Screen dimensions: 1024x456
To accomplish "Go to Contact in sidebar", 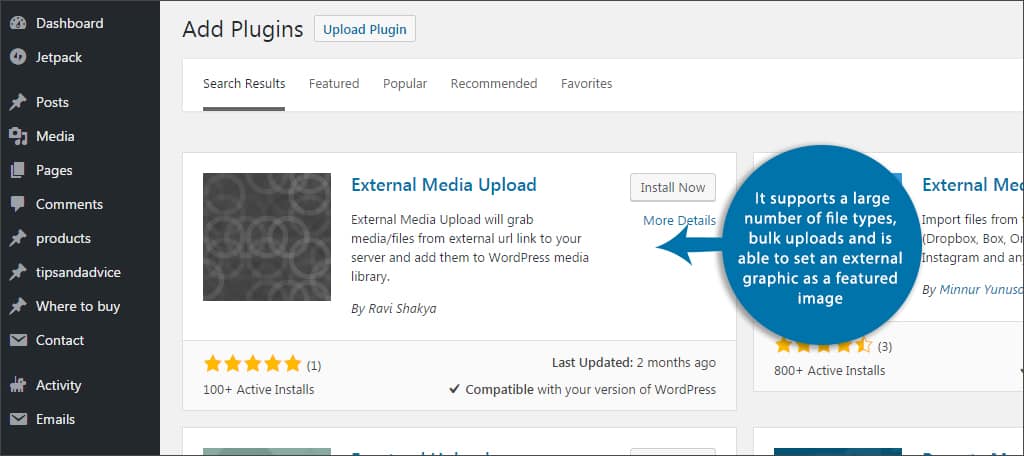I will [60, 340].
